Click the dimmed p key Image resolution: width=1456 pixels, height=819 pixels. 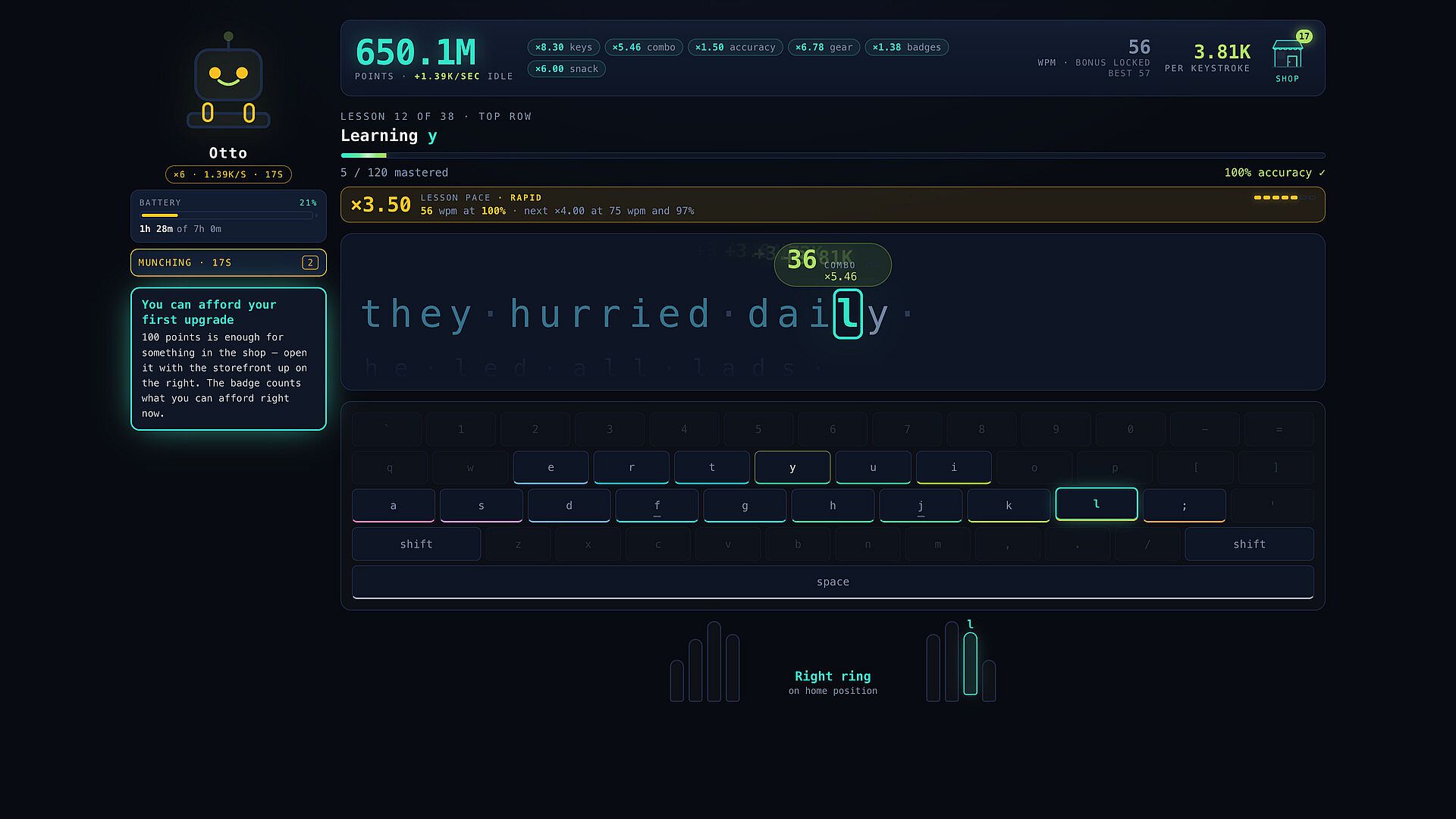point(1115,467)
